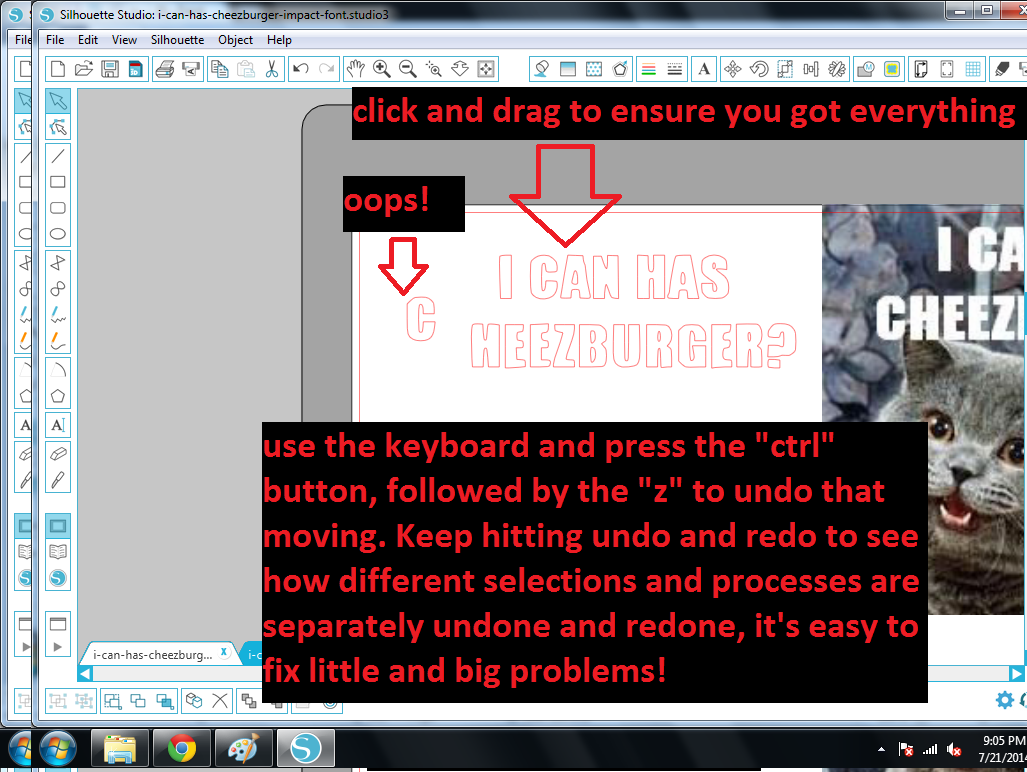Open the Fill Gradient panel icon
The image size is (1027, 772).
pos(568,69)
